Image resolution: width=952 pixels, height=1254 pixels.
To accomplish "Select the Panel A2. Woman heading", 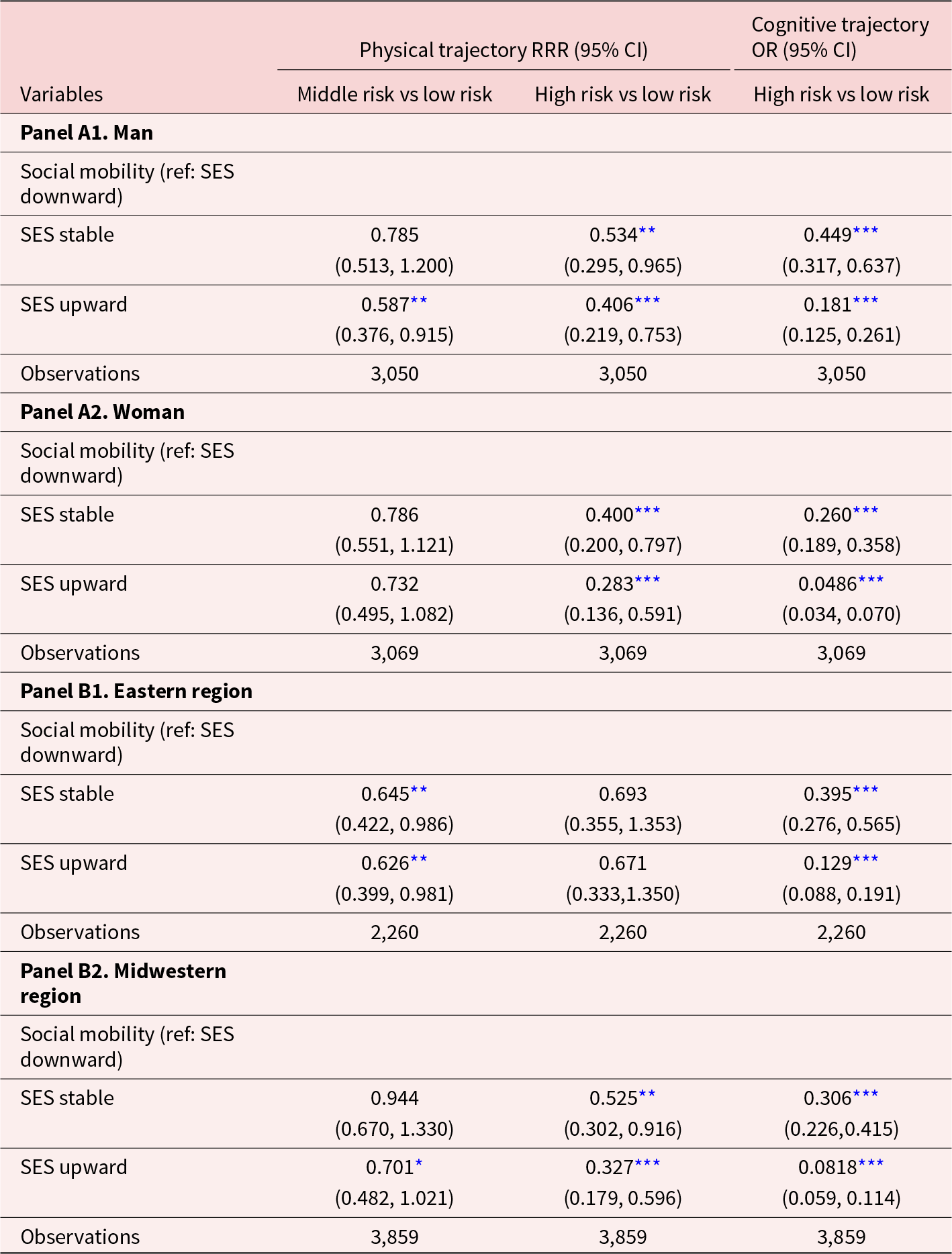I will [x=103, y=412].
